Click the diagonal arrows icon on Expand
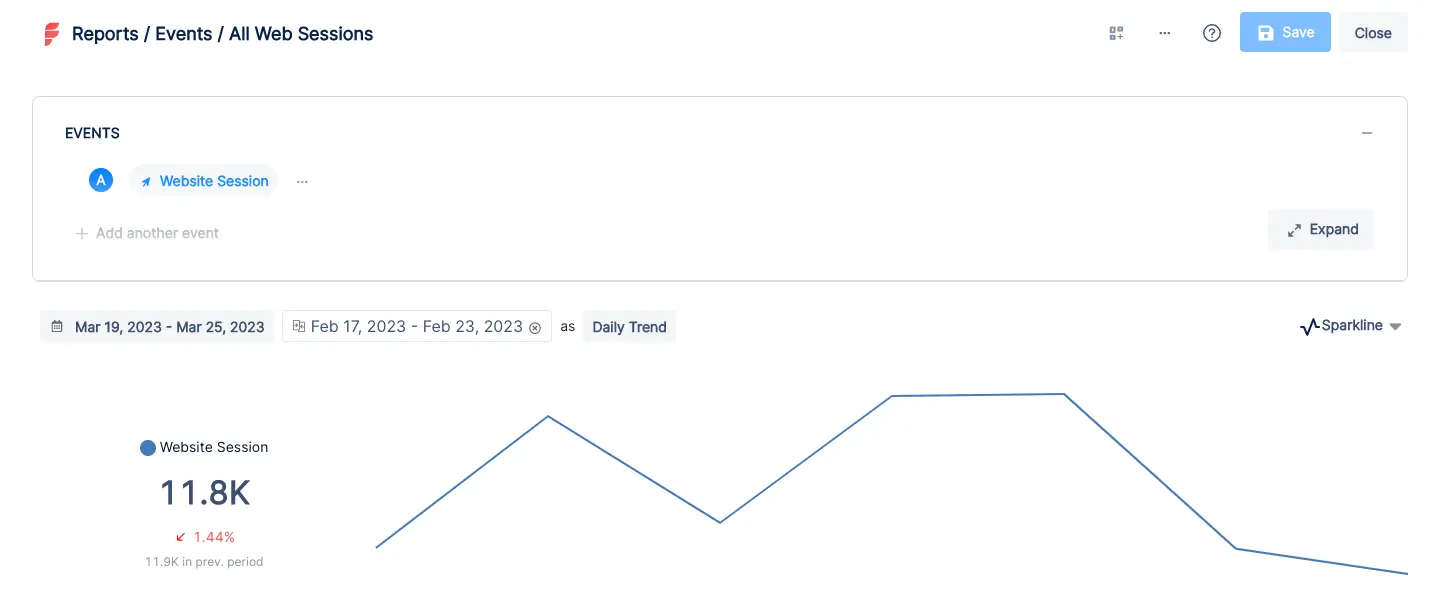This screenshot has height=614, width=1440. (x=1293, y=229)
